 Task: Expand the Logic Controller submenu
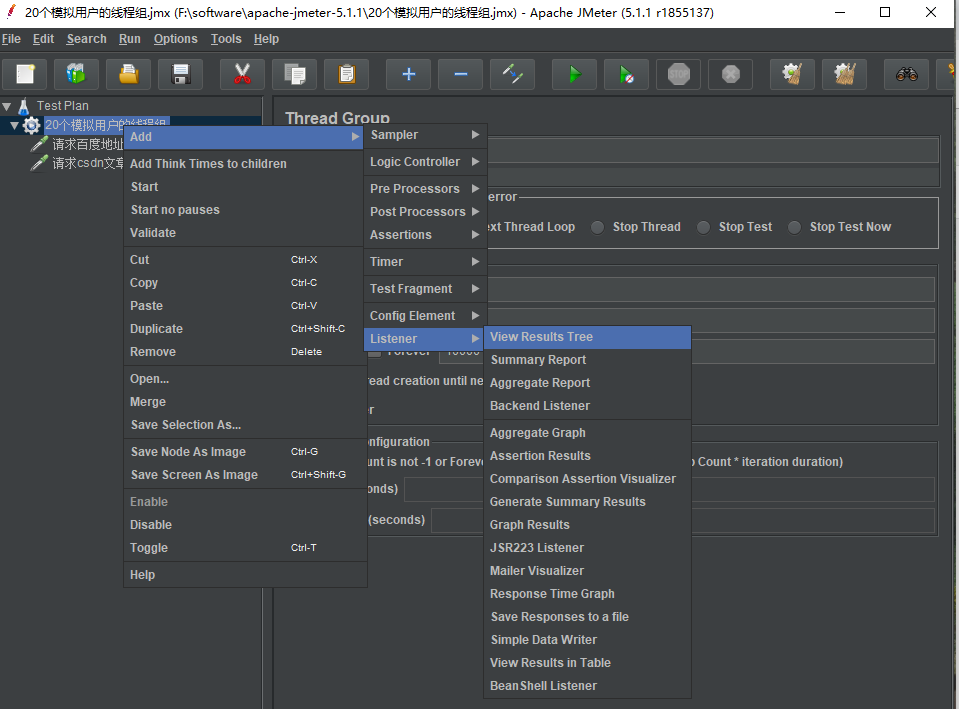[425, 161]
